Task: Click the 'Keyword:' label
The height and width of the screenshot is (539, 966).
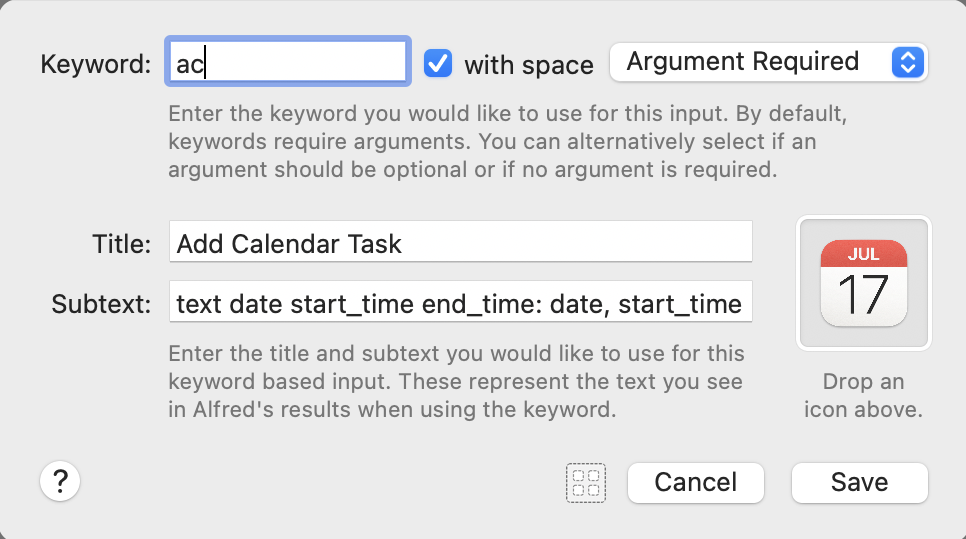Action: [x=95, y=64]
